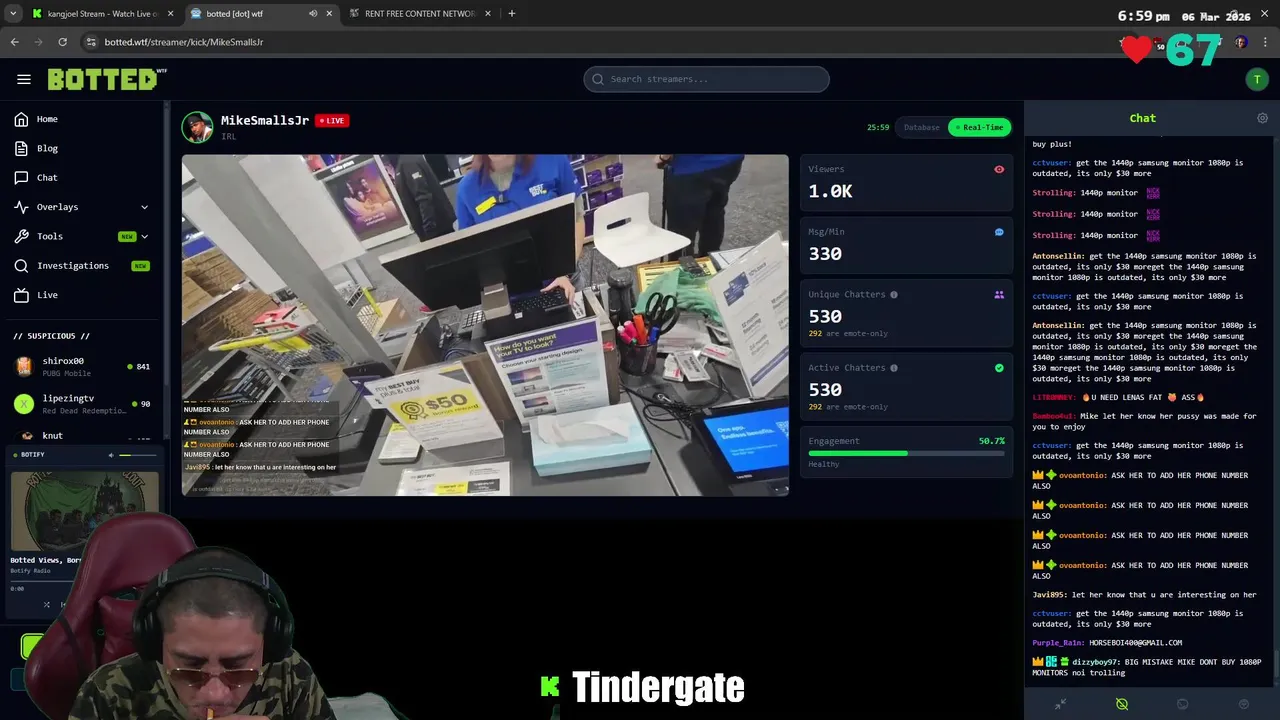The width and height of the screenshot is (1280, 720).
Task: Open site information icon in address bar
Action: click(91, 42)
